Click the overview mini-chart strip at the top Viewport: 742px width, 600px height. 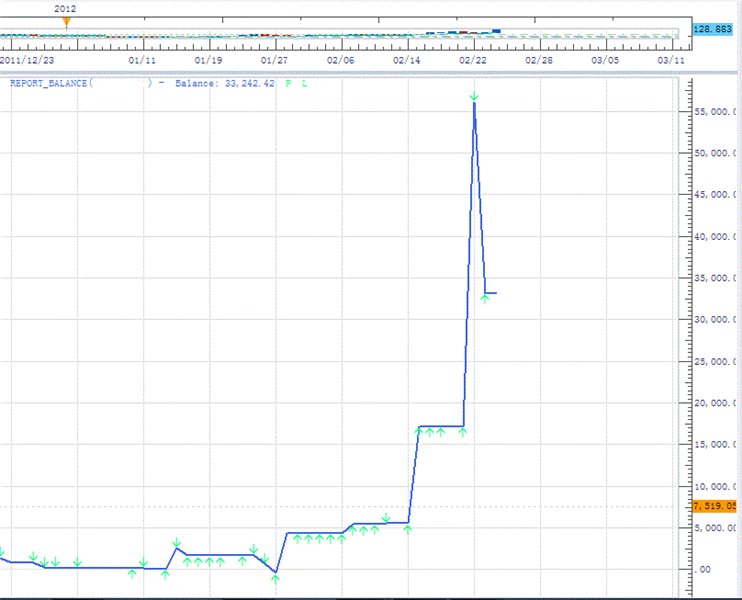[x=340, y=33]
